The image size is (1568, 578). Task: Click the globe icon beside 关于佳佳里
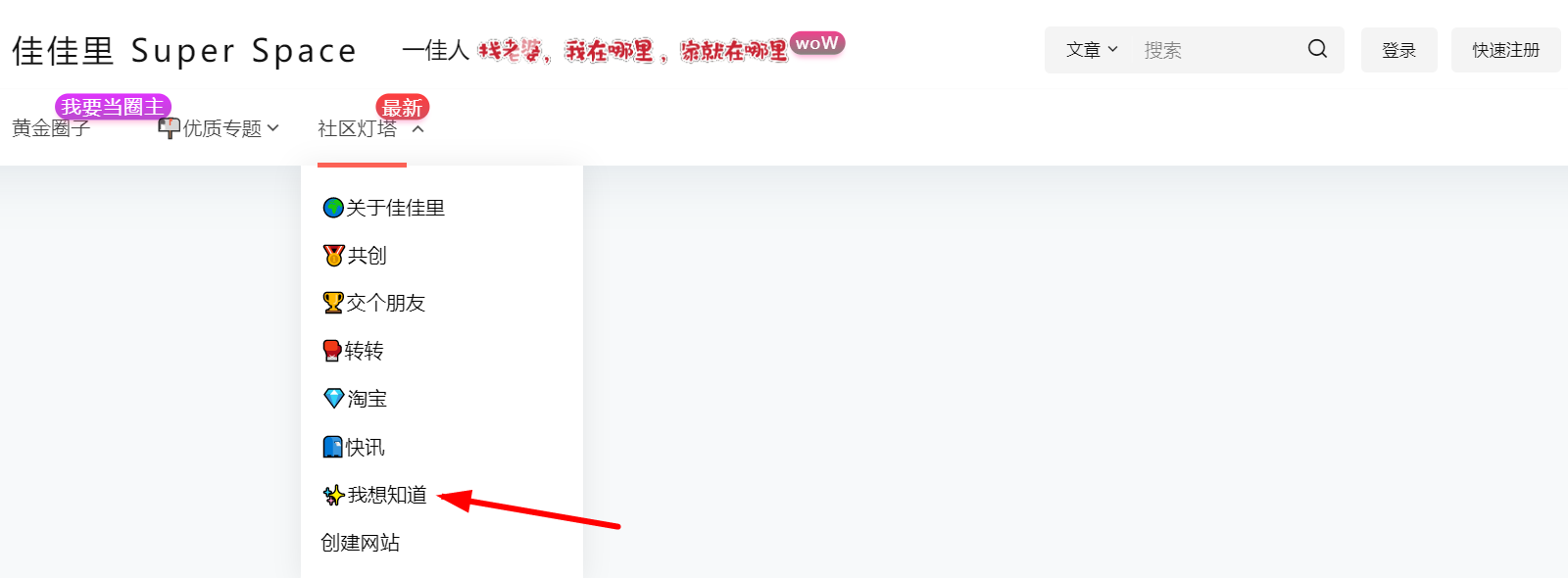click(333, 208)
